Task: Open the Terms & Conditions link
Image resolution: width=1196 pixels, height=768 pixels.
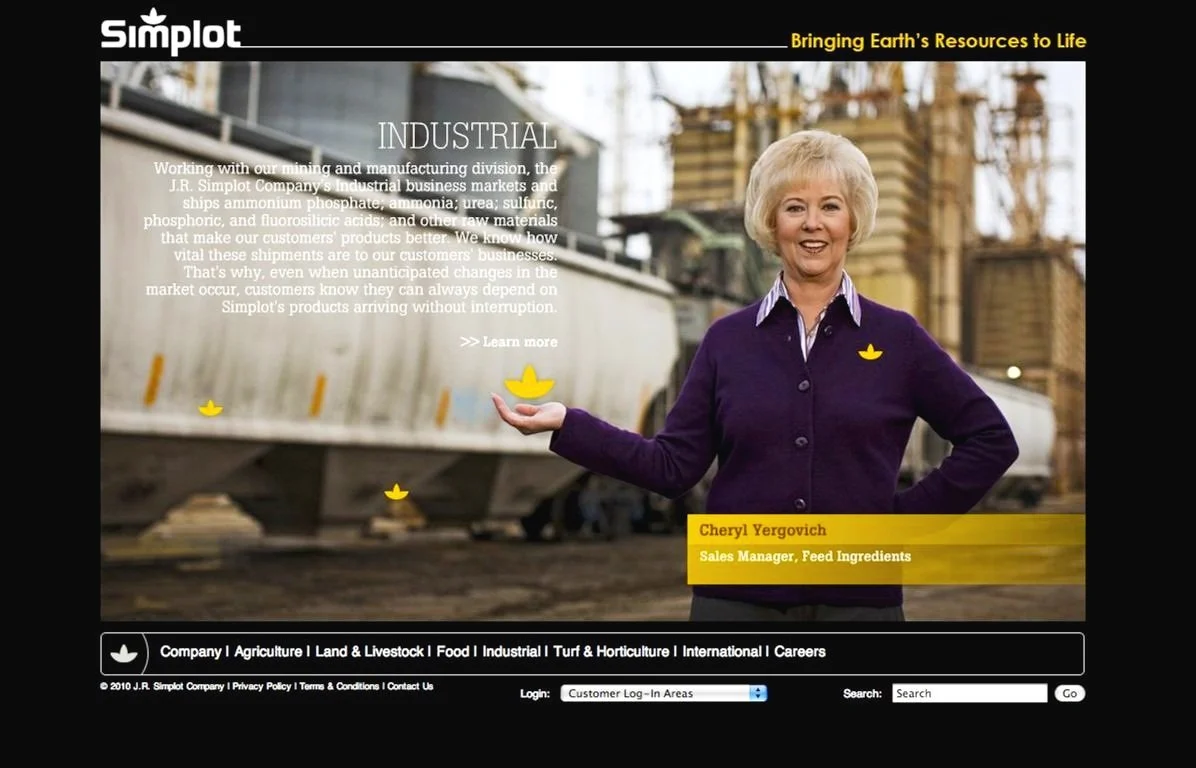Action: [339, 686]
